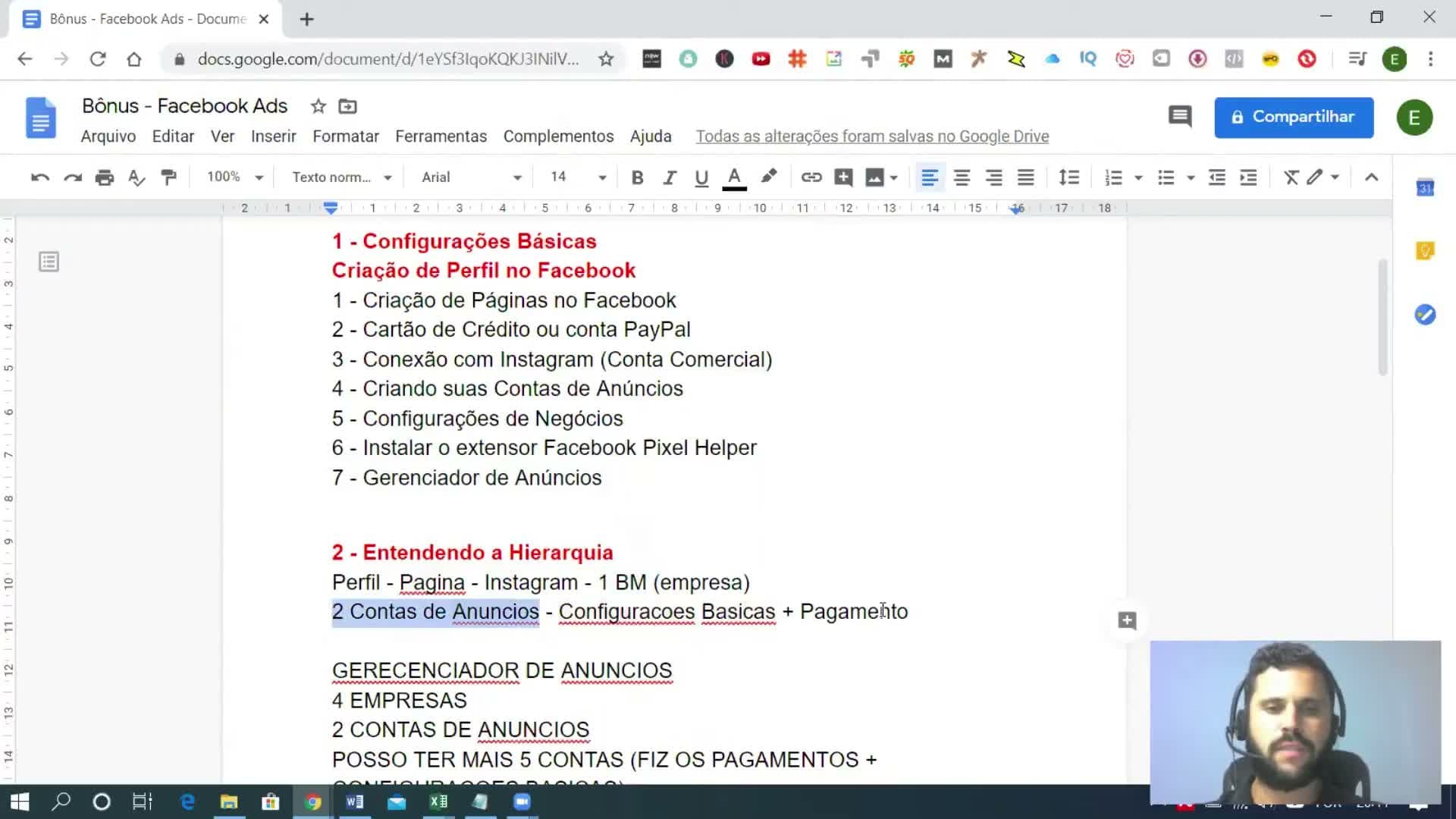Click saved to Google Drive status link
The height and width of the screenshot is (819, 1456).
click(873, 136)
